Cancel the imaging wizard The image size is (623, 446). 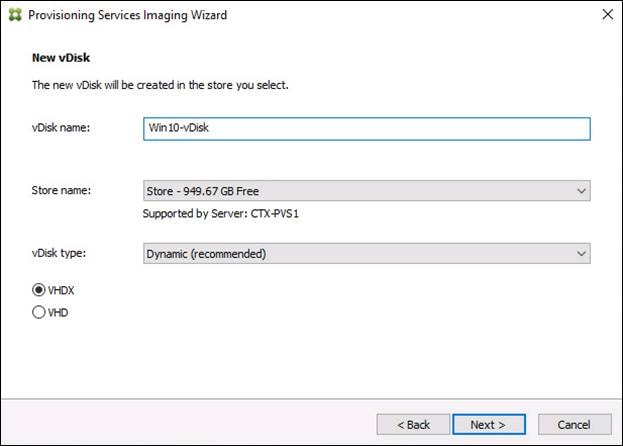click(574, 424)
